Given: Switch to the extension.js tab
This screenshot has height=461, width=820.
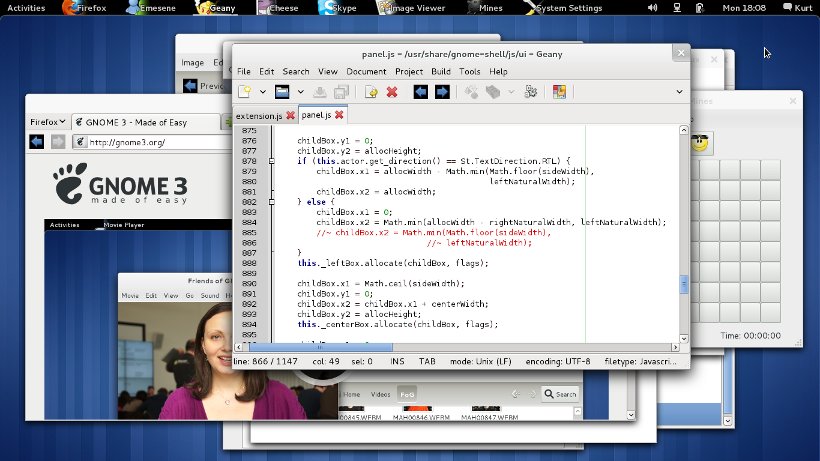Looking at the screenshot, I should pos(259,116).
